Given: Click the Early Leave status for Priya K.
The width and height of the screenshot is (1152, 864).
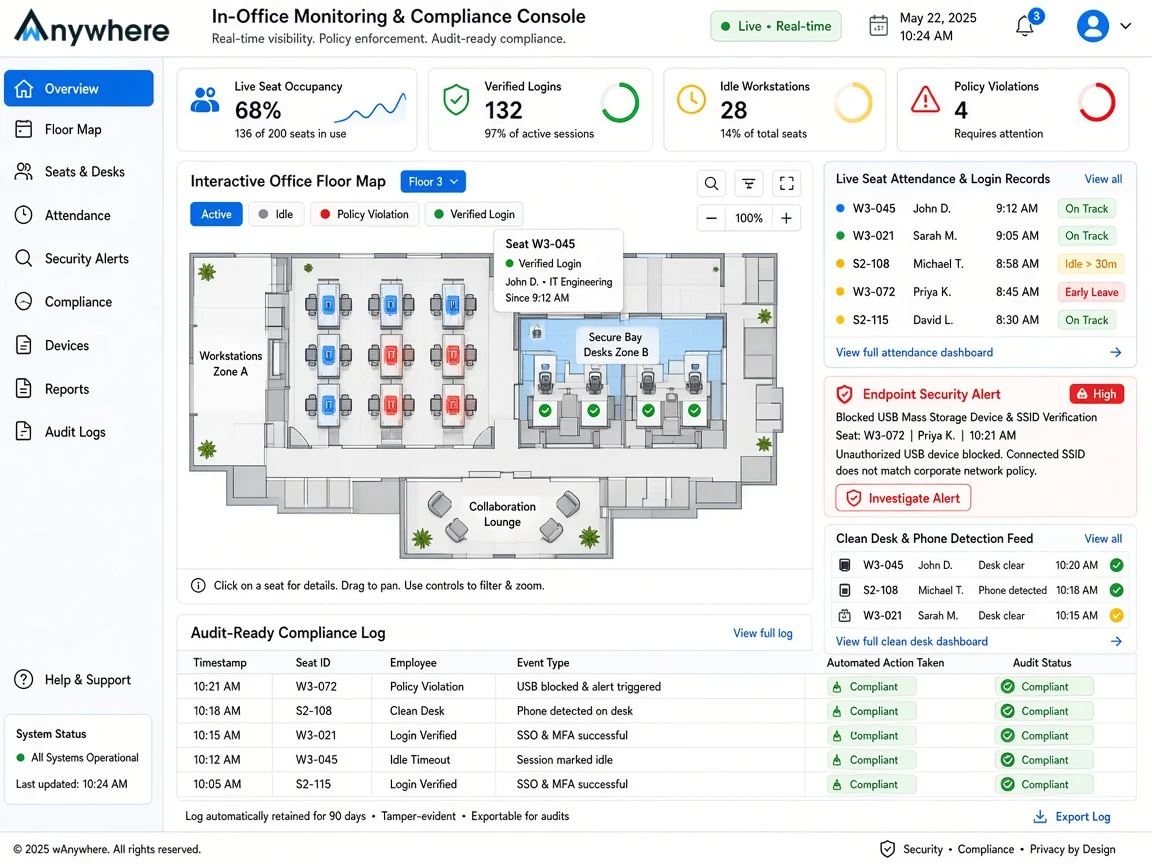Looking at the screenshot, I should 1091,292.
